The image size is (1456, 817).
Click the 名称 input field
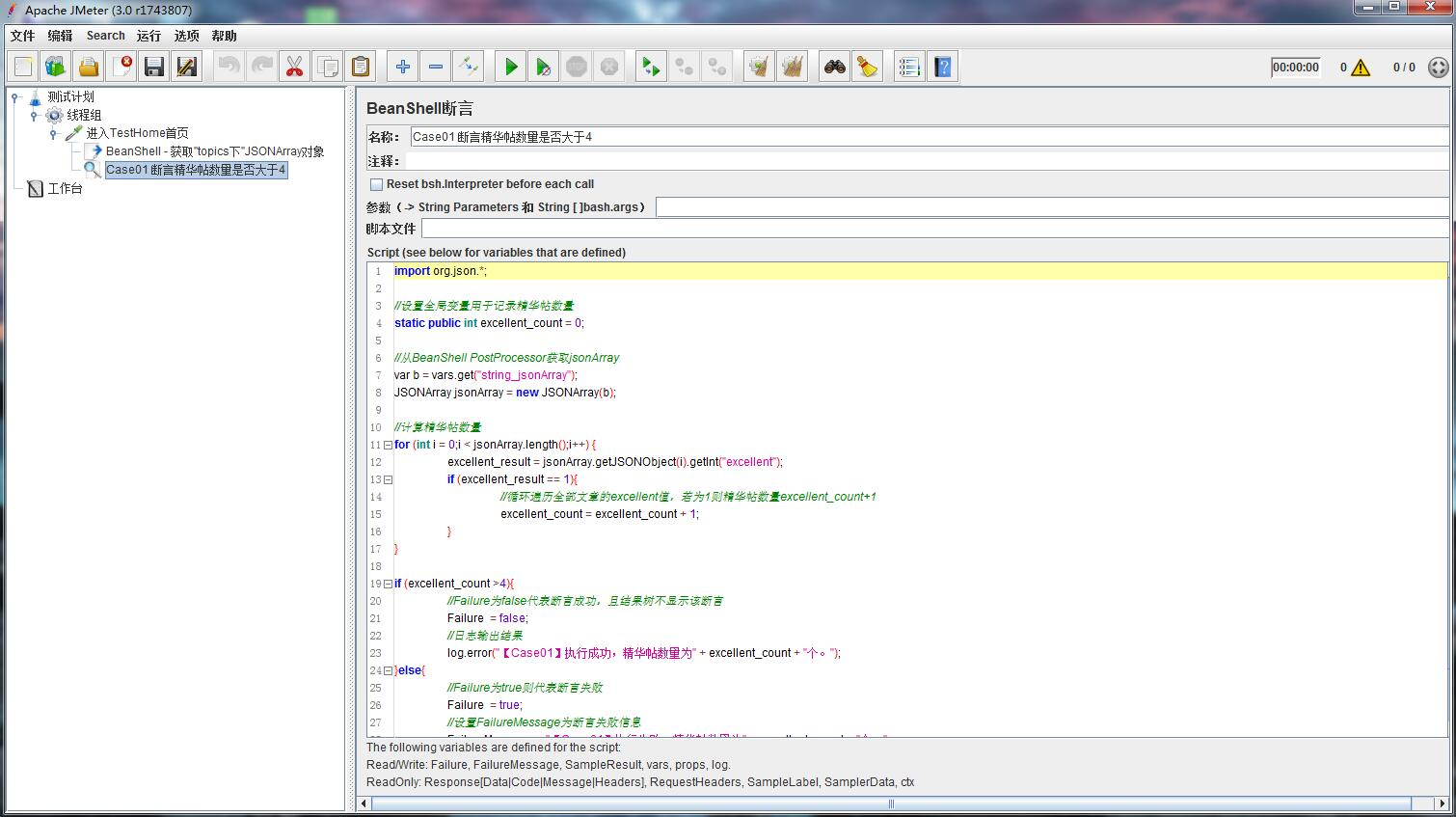pyautogui.click(x=930, y=137)
